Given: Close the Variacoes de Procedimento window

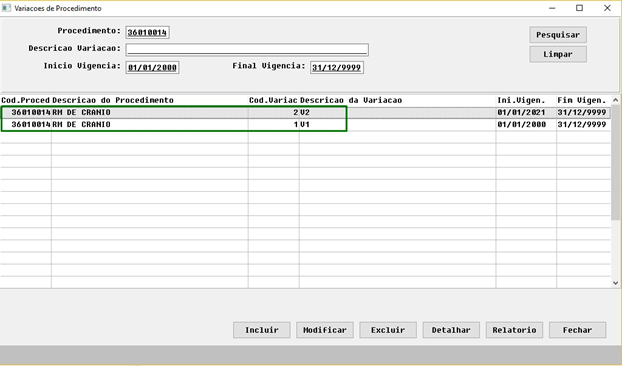Looking at the screenshot, I should pos(607,8).
